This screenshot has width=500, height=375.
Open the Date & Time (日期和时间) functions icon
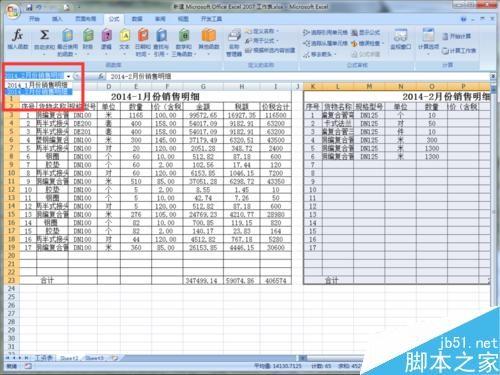[143, 35]
